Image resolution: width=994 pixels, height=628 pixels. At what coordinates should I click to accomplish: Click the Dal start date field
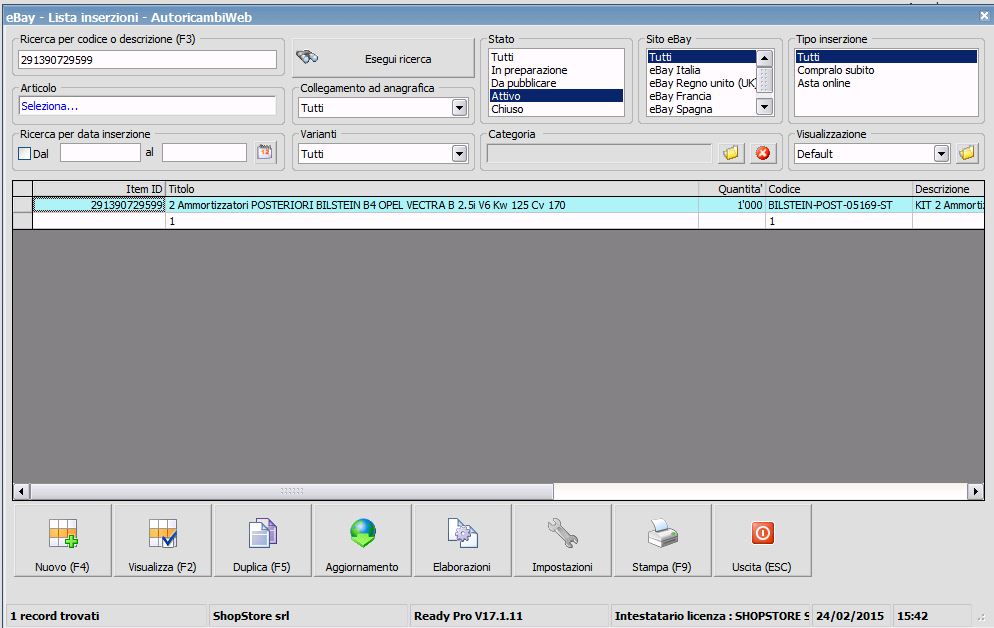pyautogui.click(x=100, y=153)
